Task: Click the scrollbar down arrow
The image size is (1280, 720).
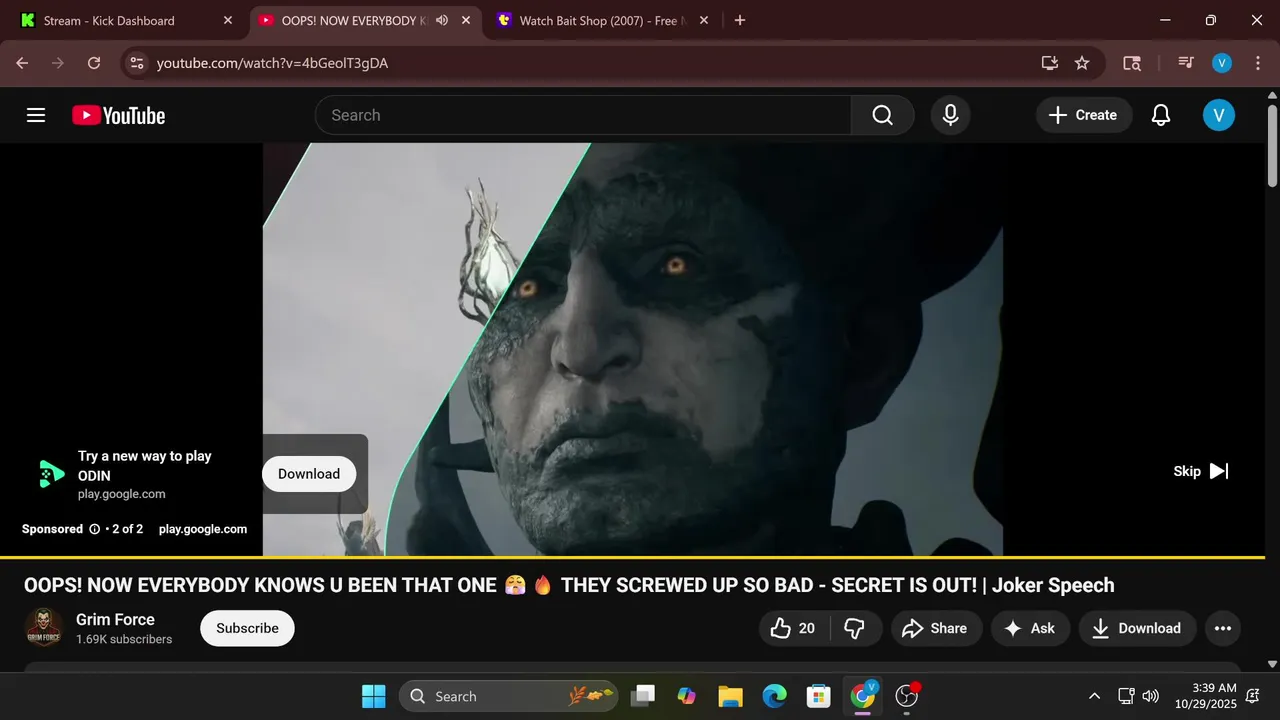Action: [x=1272, y=663]
